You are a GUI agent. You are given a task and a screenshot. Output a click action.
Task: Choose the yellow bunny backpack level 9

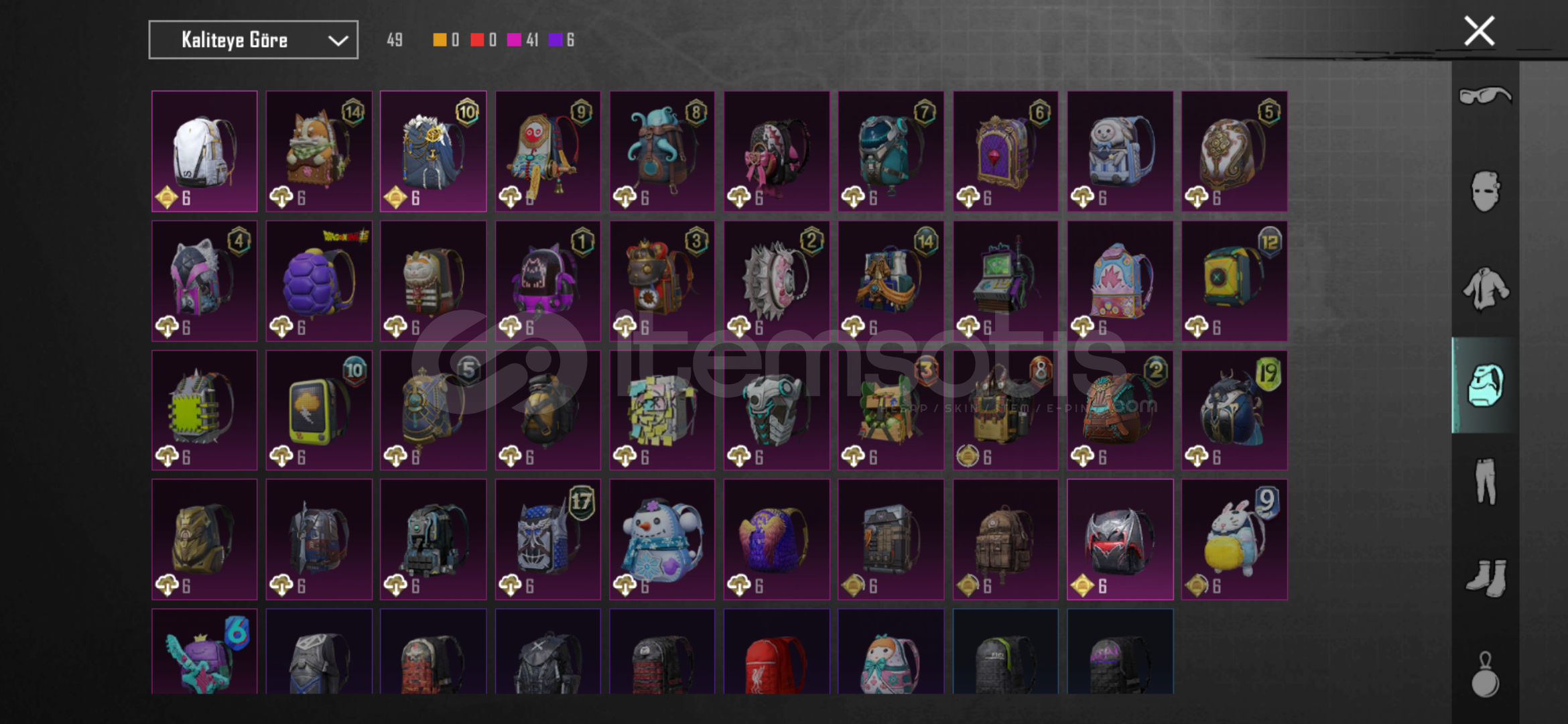[x=1234, y=540]
